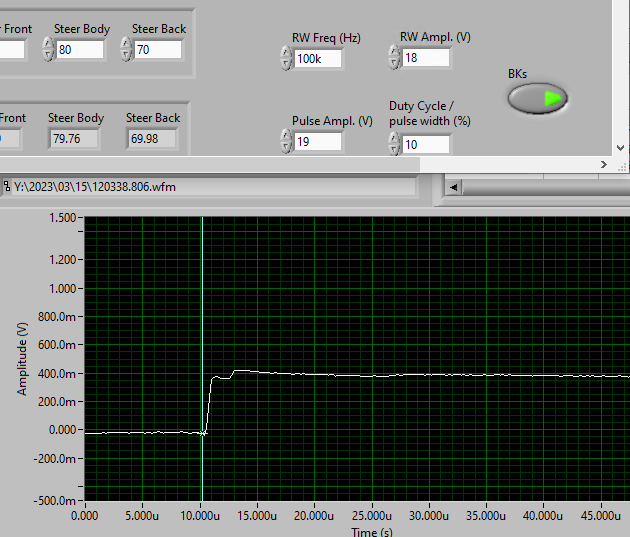Decrement the upper Steer Body value
Screen dimensions: 630x537
point(48,55)
